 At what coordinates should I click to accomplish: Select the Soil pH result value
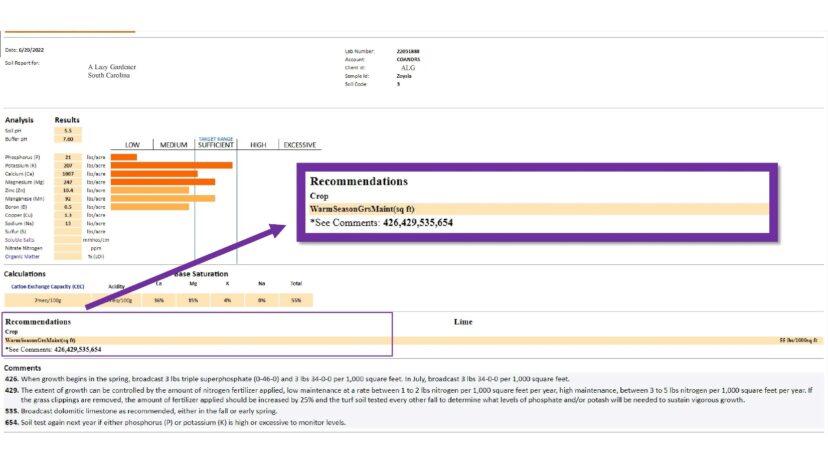pos(68,131)
